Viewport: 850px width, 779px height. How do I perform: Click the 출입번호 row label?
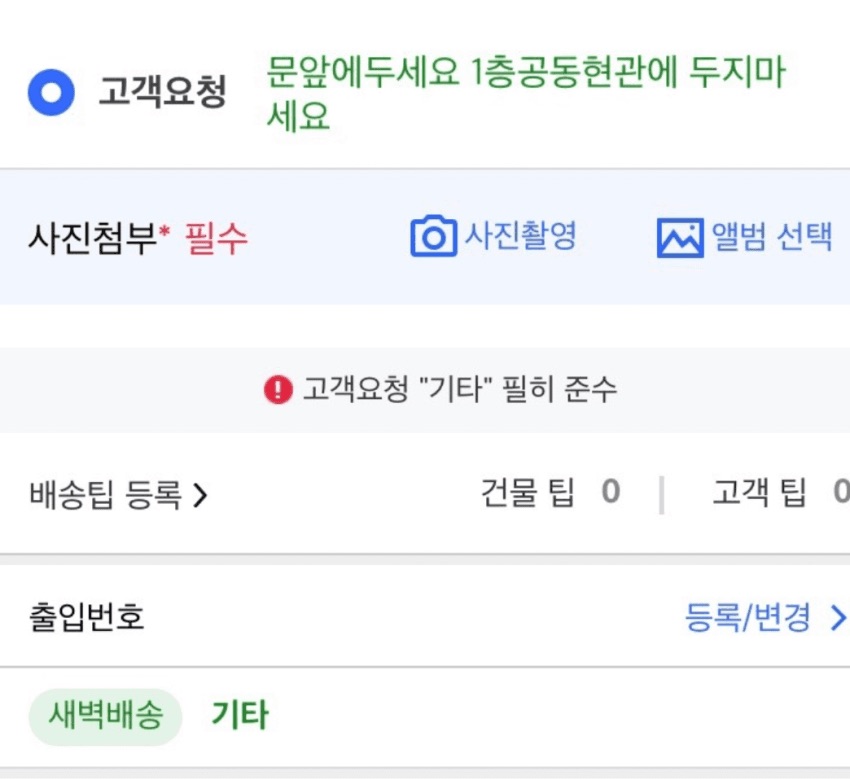click(87, 617)
